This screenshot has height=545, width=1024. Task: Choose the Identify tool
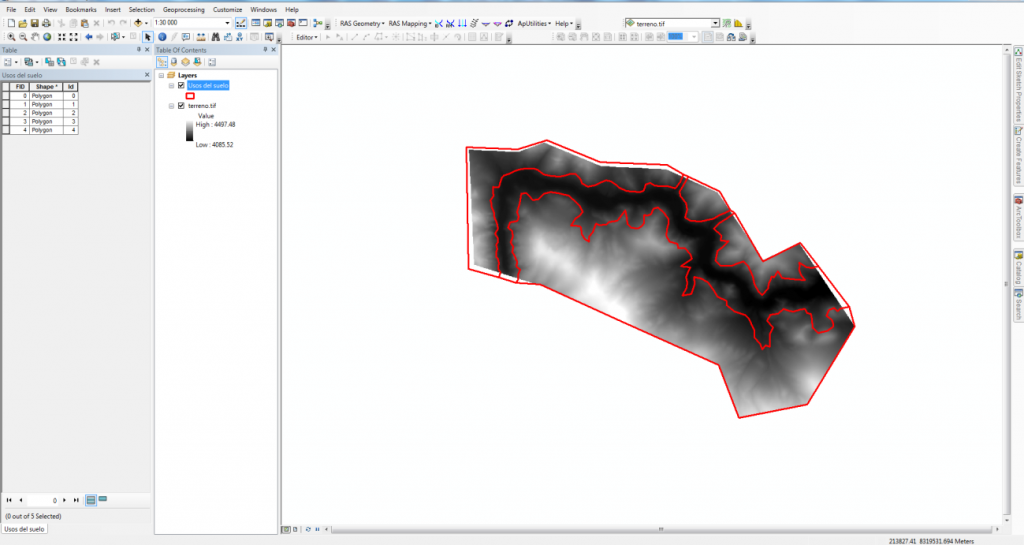click(161, 37)
